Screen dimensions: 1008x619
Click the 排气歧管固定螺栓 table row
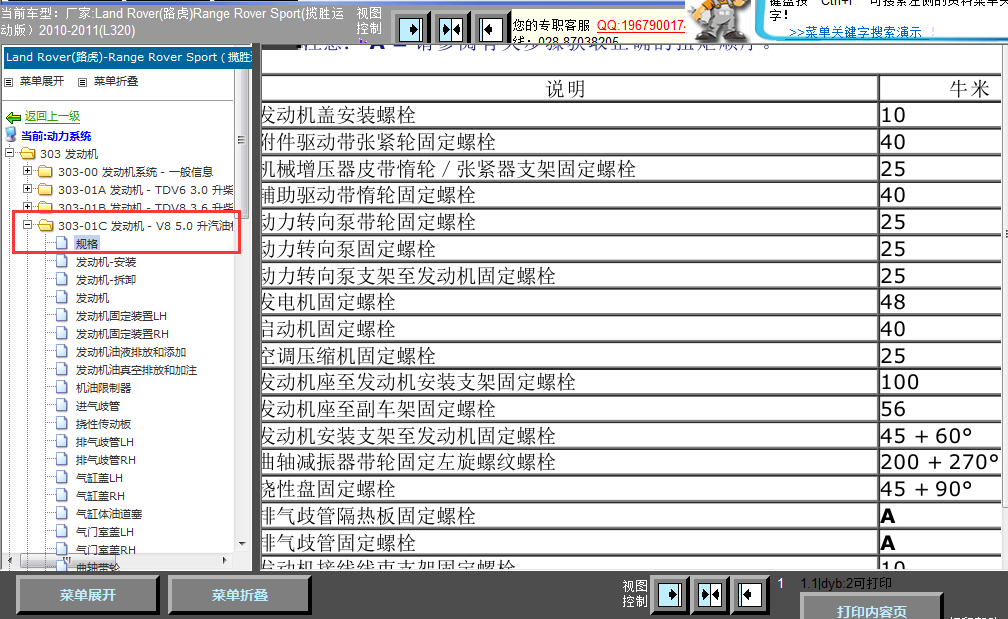(x=631, y=543)
